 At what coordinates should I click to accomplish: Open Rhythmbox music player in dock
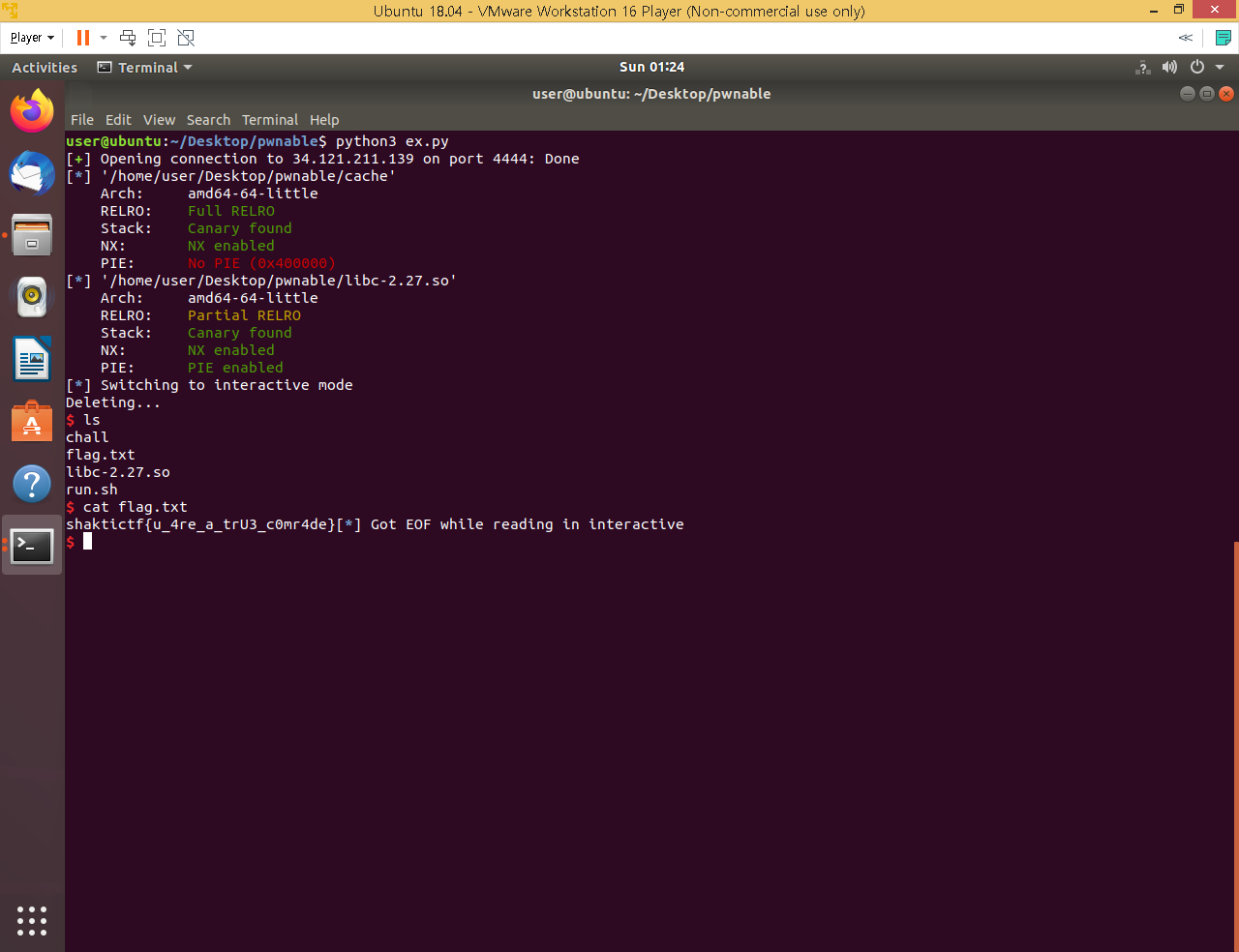point(32,297)
